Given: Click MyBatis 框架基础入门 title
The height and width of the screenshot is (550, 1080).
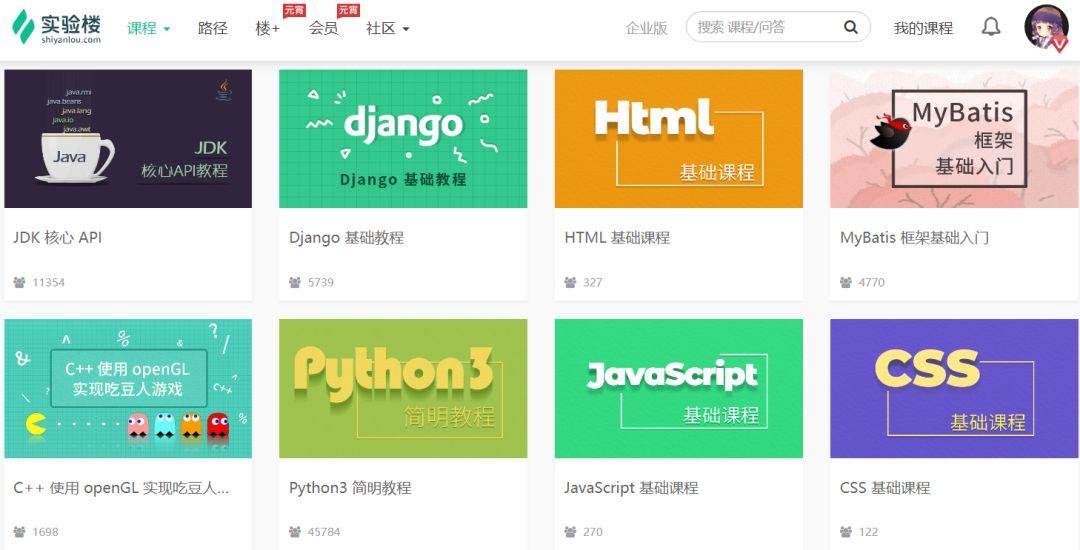Looking at the screenshot, I should (x=914, y=237).
